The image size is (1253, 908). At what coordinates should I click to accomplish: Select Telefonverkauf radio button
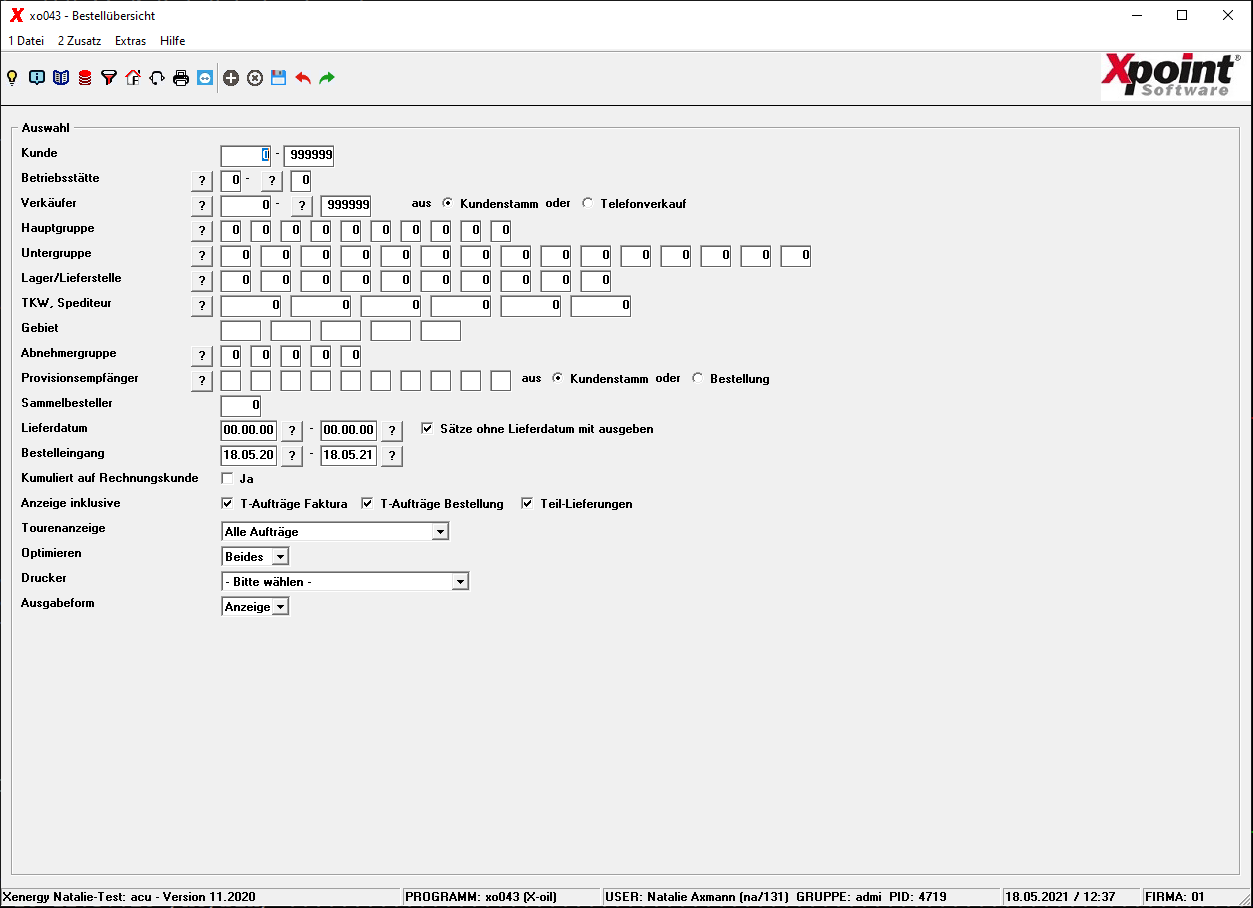587,203
